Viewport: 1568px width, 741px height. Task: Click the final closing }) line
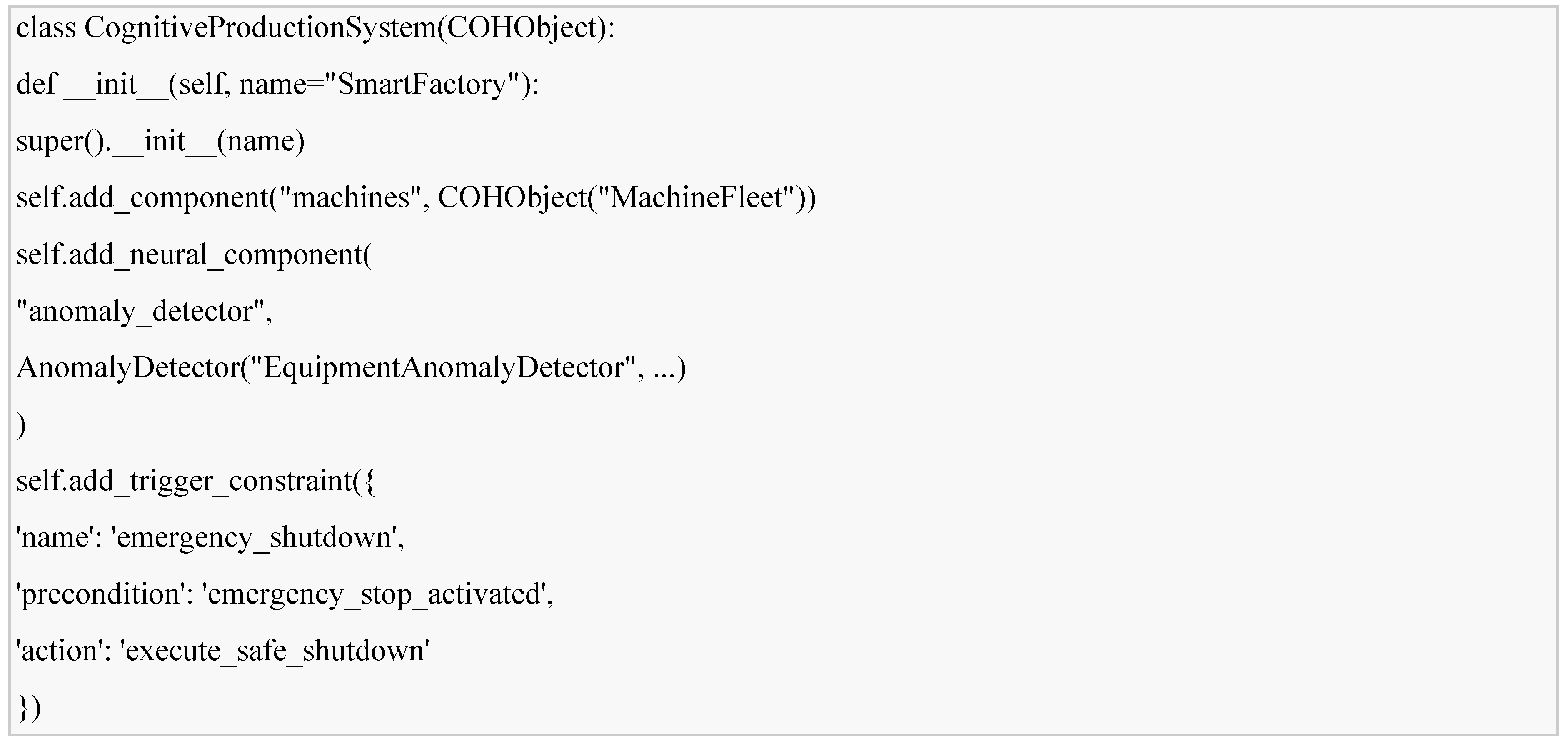pyautogui.click(x=29, y=708)
